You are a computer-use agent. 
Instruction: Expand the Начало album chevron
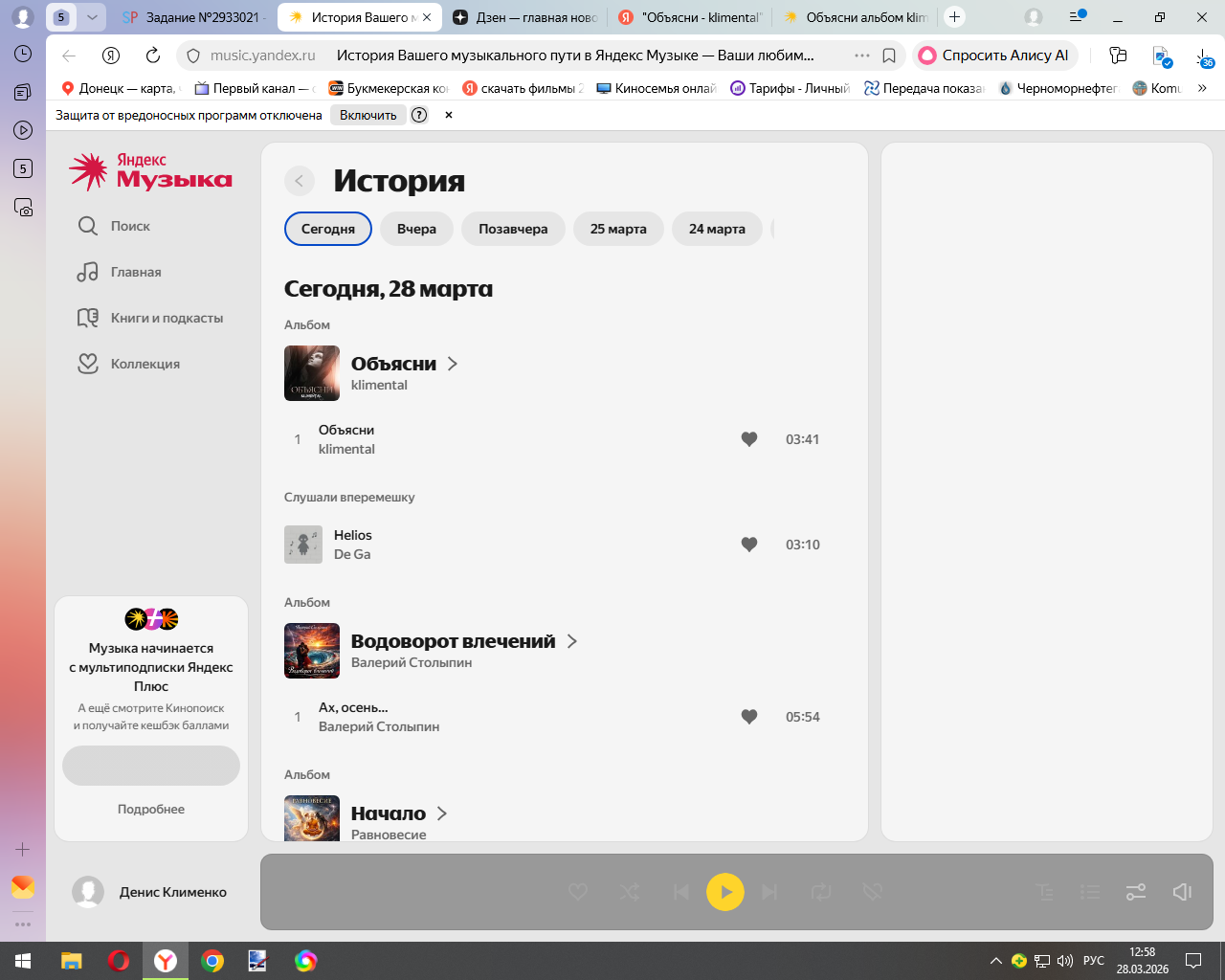[x=442, y=813]
